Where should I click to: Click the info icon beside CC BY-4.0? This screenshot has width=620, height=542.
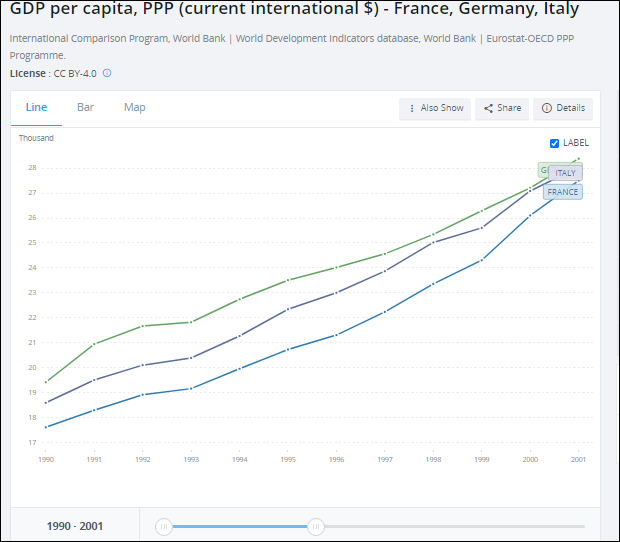tap(107, 73)
